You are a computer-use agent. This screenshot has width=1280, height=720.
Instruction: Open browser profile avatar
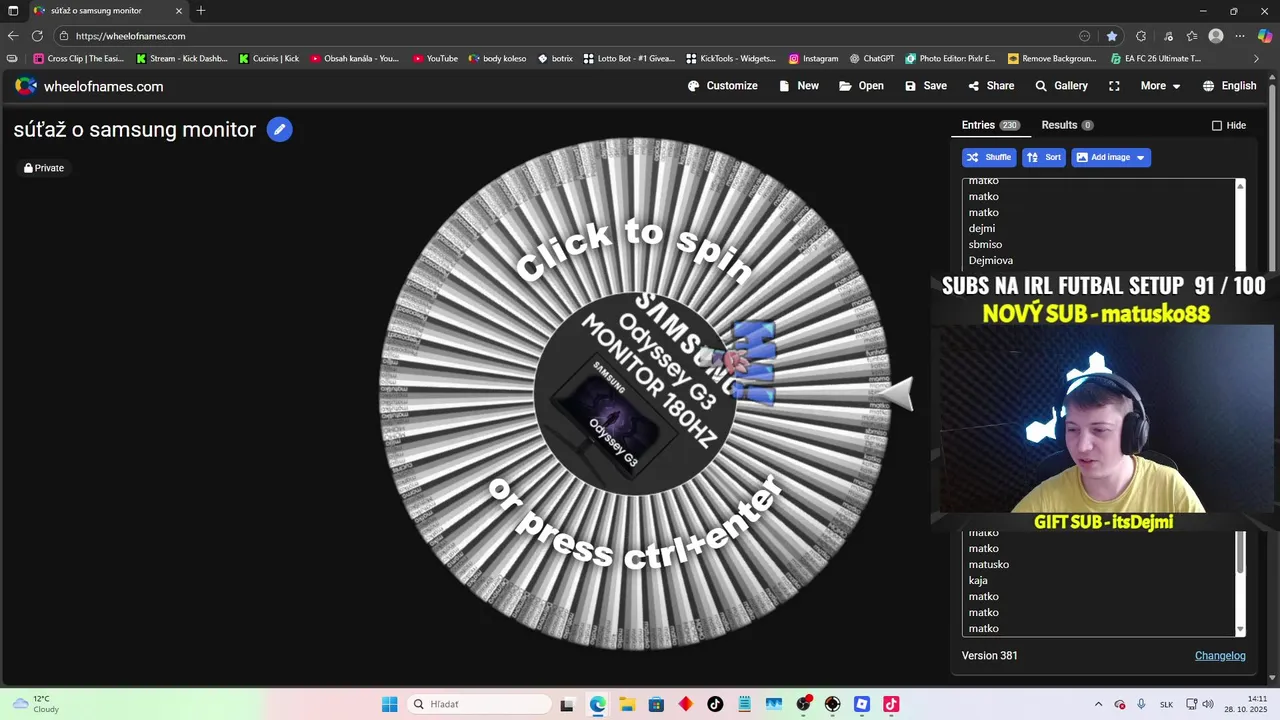(1216, 36)
